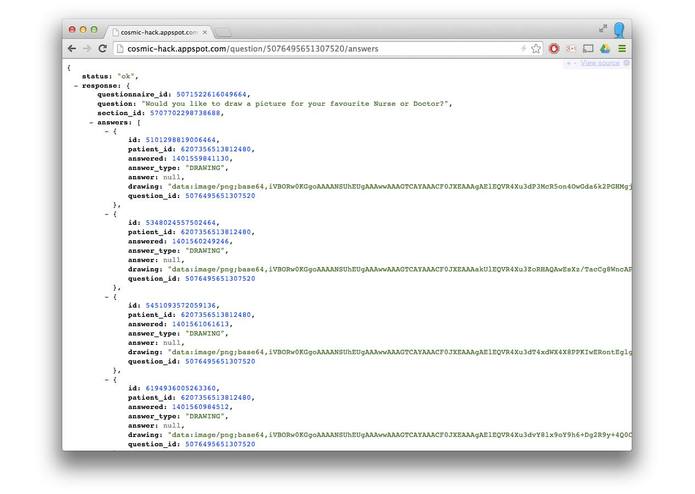Image resolution: width=695 pixels, height=494 pixels.
Task: Click the answered value 1401561061613
Action: click(201, 324)
